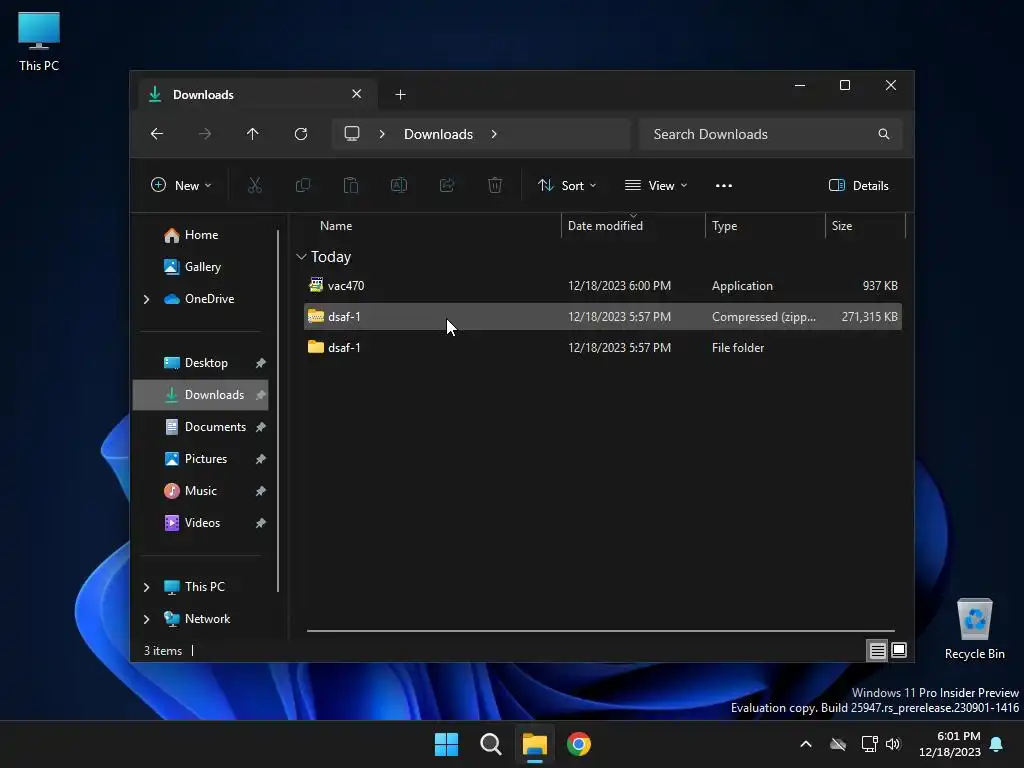Select the dsaf-1 compressed zip file
This screenshot has height=768, width=1024.
(603, 317)
